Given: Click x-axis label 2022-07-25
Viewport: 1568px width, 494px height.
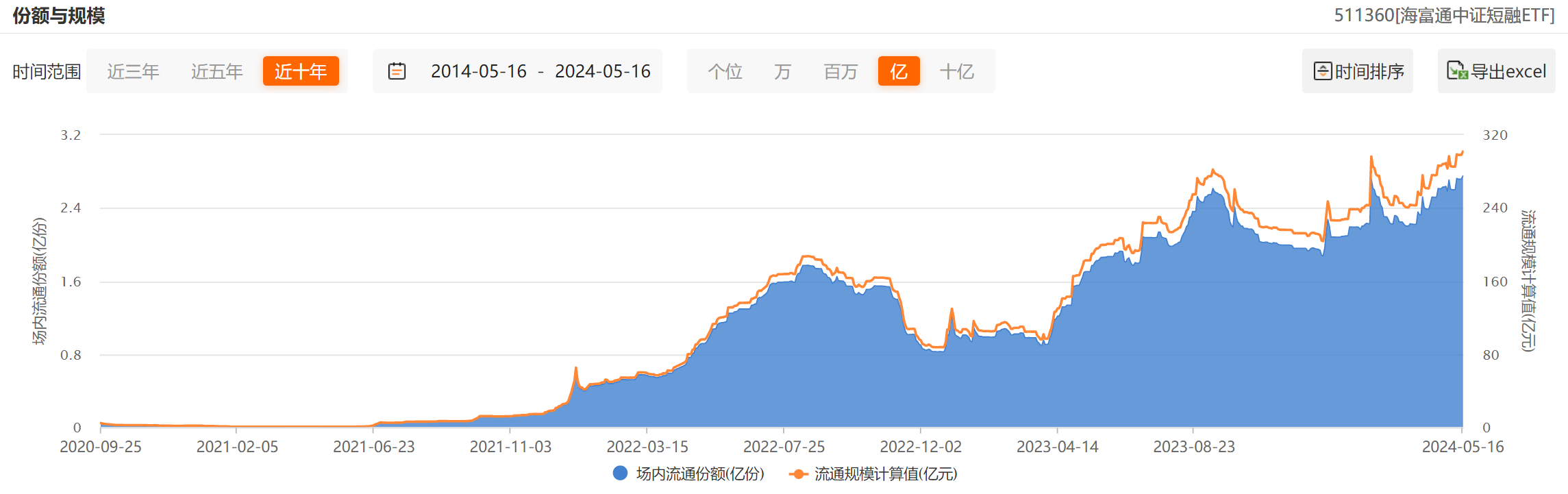Looking at the screenshot, I should (784, 447).
